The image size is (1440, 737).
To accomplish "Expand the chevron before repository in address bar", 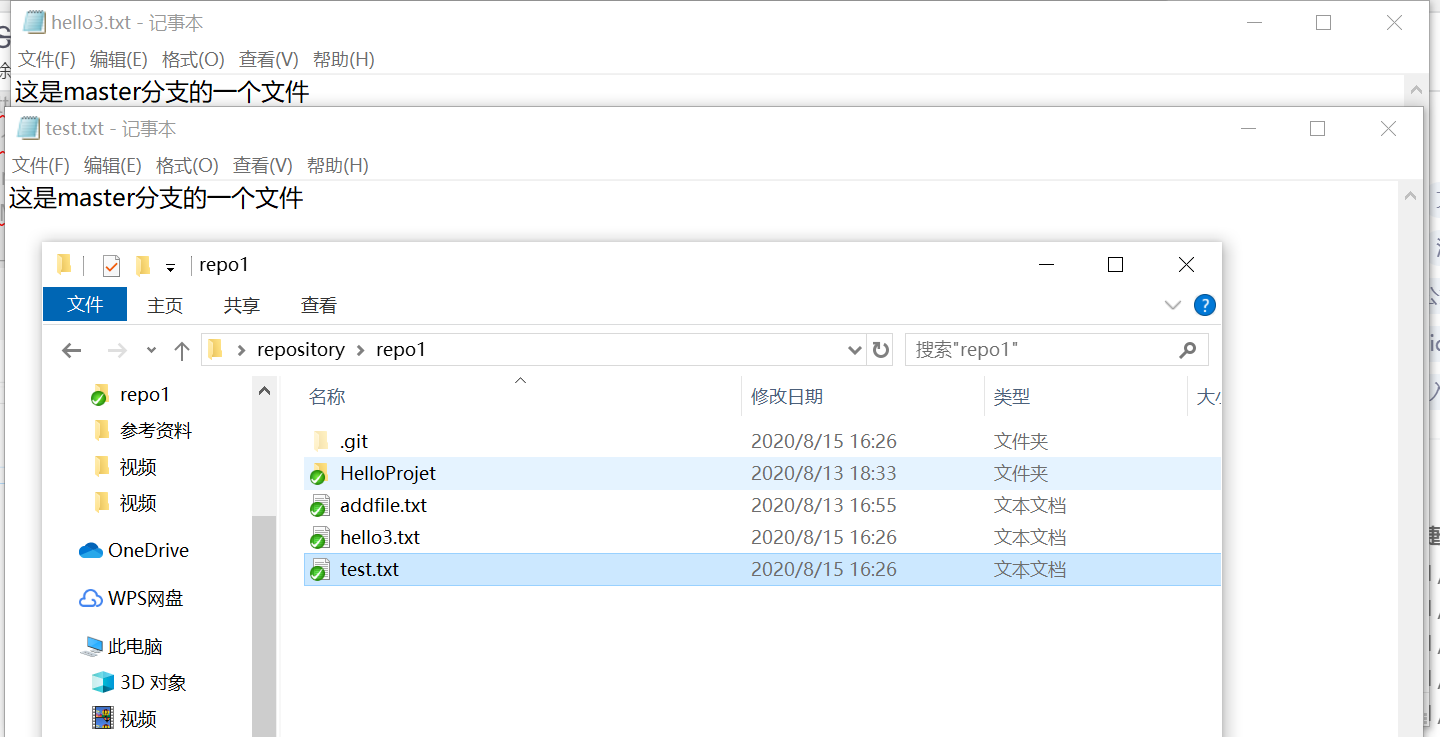I will [241, 350].
